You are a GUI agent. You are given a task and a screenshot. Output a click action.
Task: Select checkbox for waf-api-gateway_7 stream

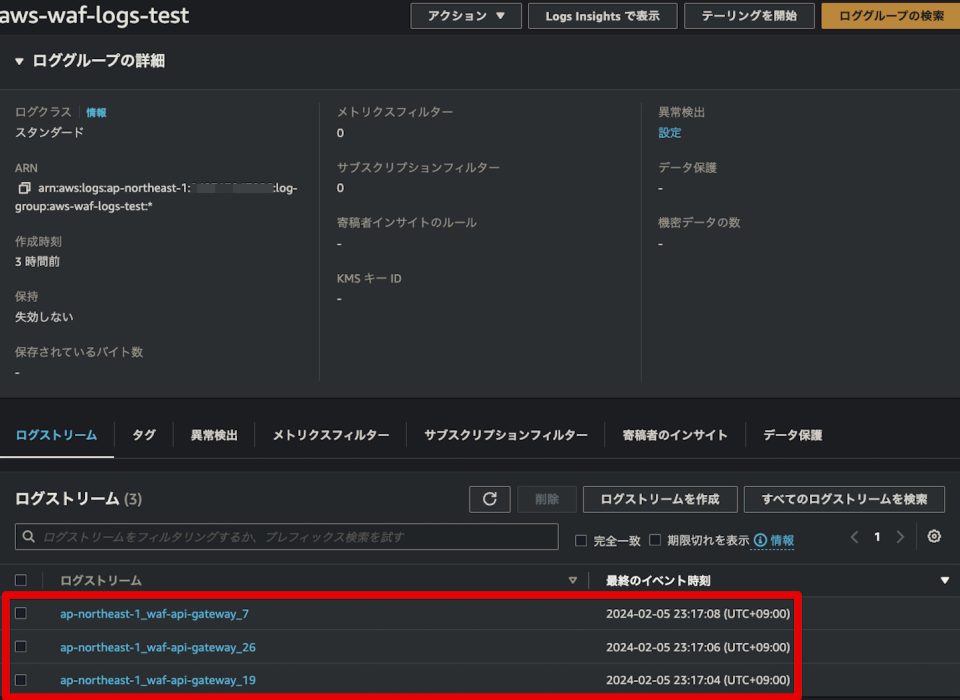(21, 613)
